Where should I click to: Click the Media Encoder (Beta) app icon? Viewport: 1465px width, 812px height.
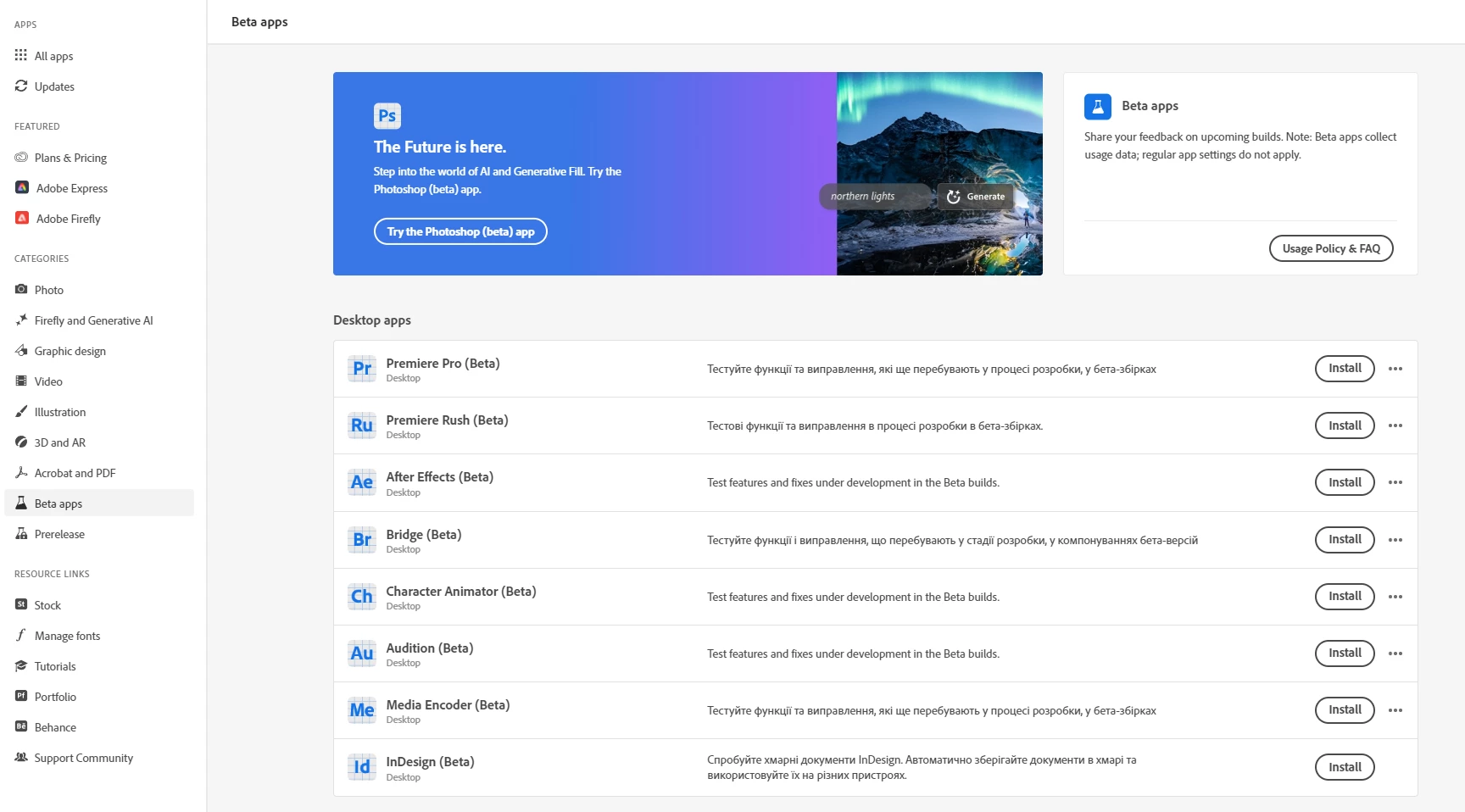click(362, 710)
